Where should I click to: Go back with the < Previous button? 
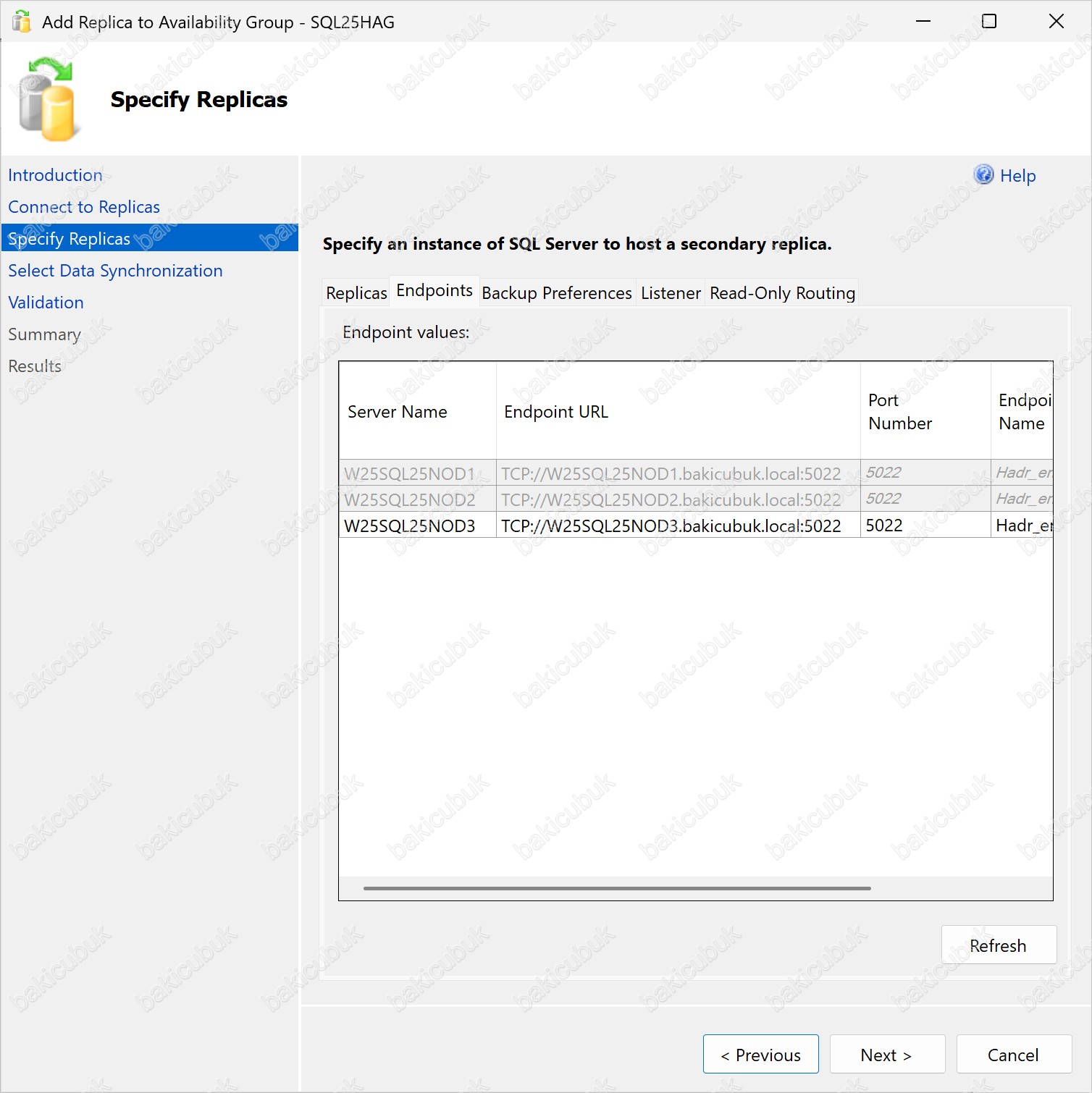(760, 1055)
